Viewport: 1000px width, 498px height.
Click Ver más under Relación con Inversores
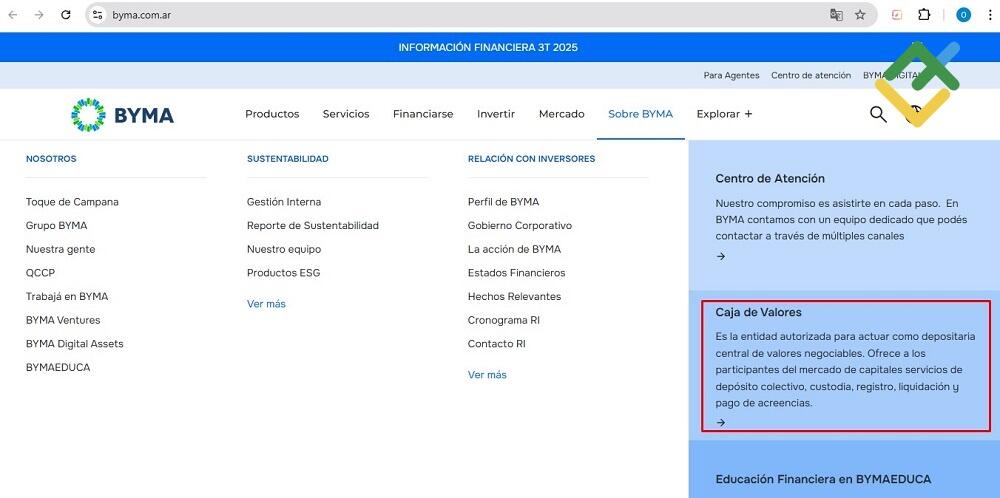[x=487, y=375]
